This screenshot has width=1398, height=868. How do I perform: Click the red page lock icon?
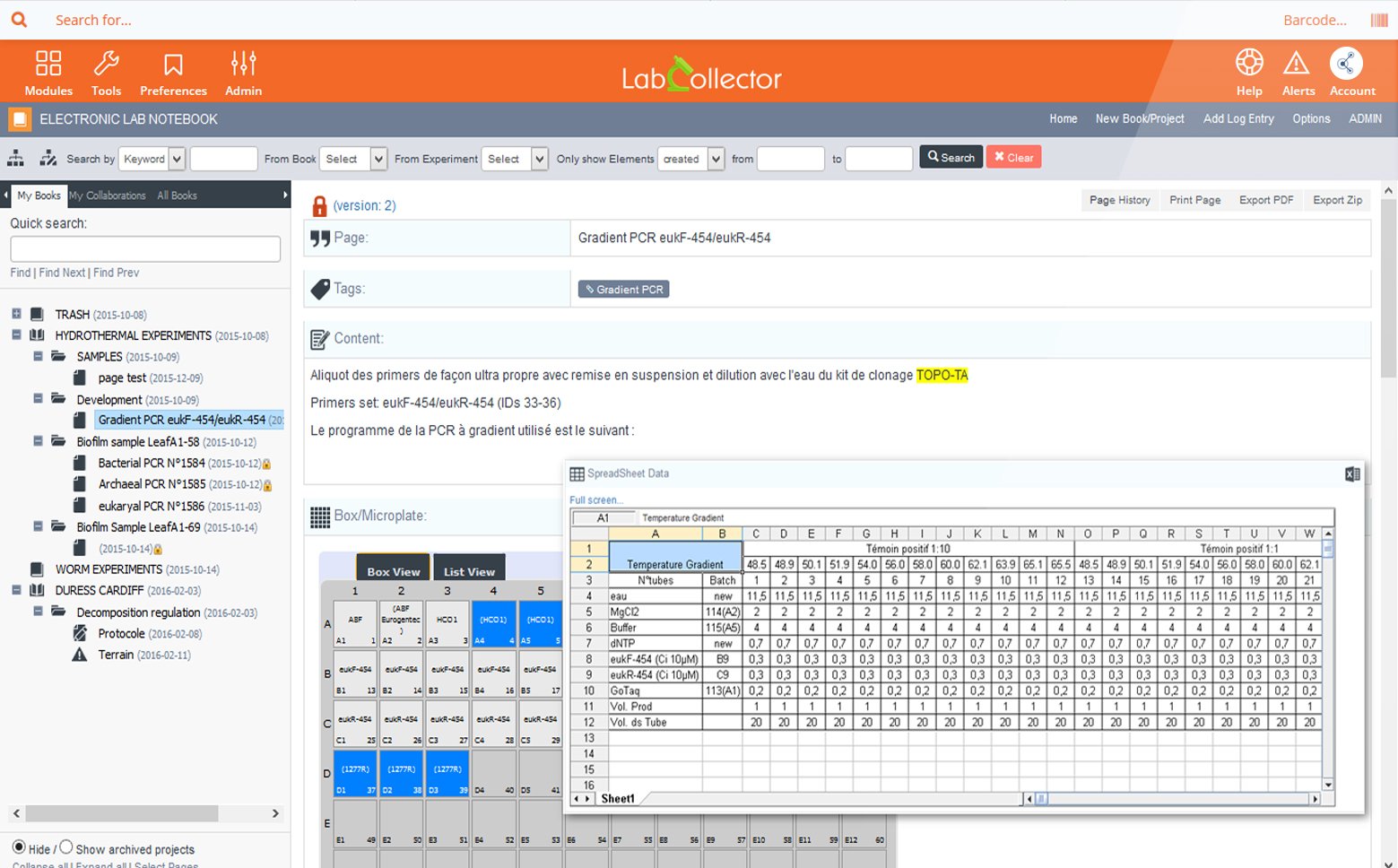point(319,206)
